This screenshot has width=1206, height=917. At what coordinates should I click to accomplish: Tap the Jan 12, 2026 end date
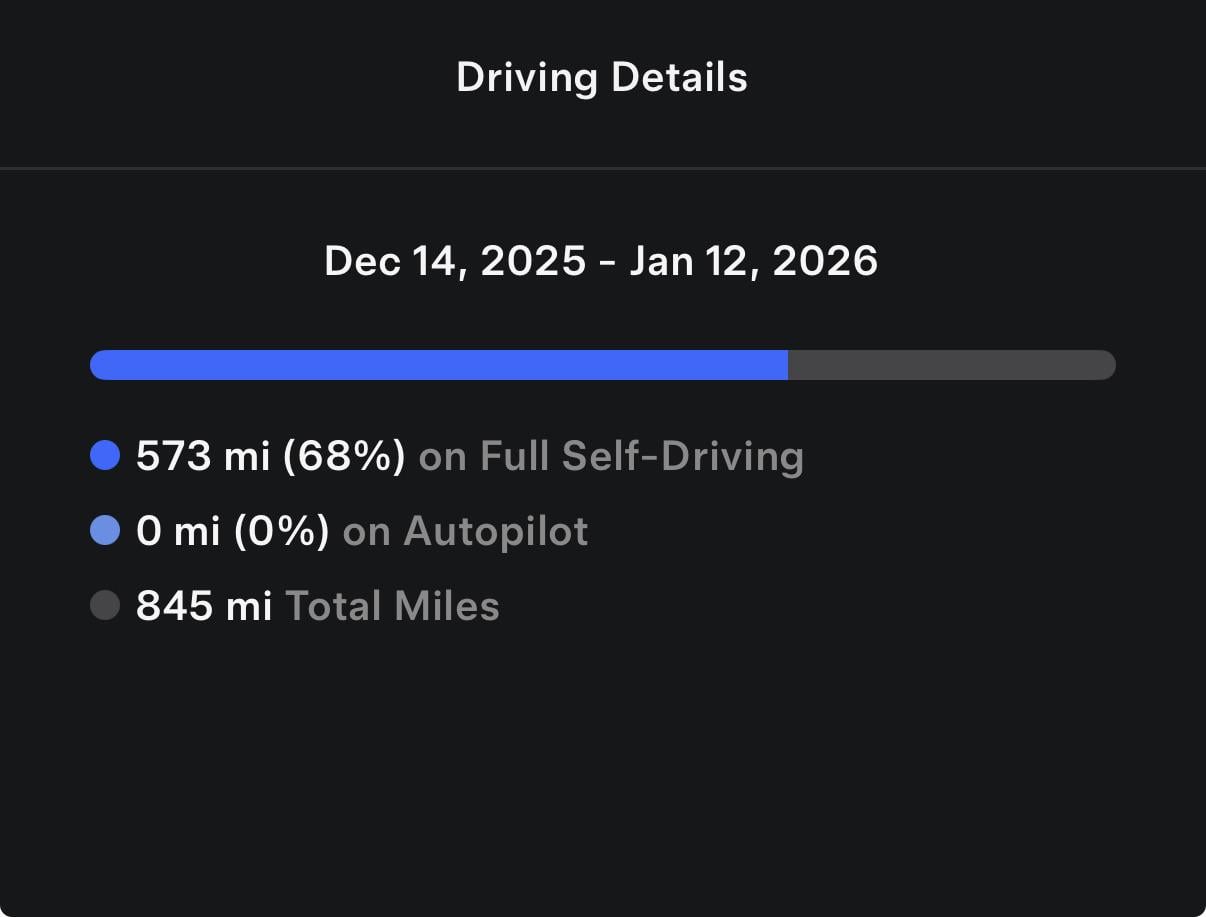(x=753, y=262)
